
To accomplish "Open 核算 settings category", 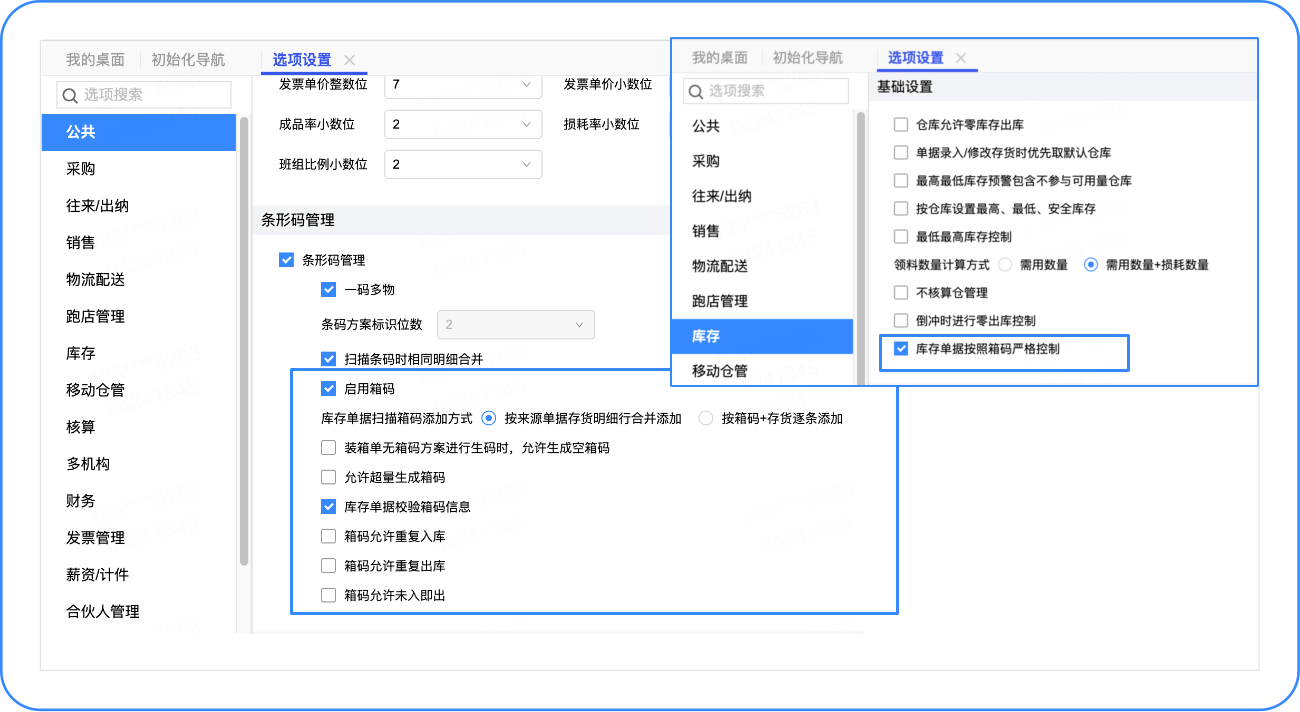I will coord(81,427).
